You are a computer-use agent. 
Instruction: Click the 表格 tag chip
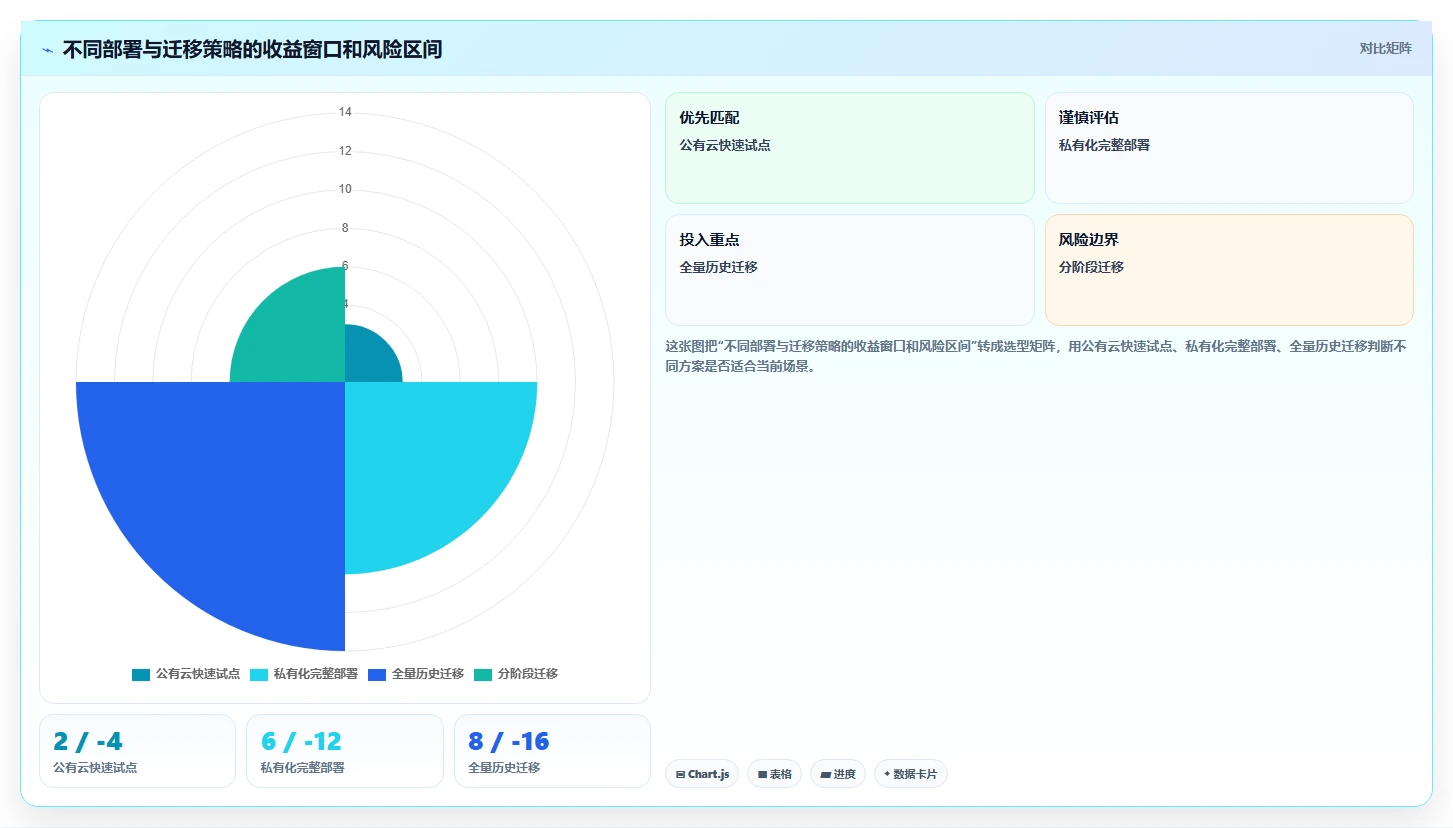pyautogui.click(x=774, y=774)
